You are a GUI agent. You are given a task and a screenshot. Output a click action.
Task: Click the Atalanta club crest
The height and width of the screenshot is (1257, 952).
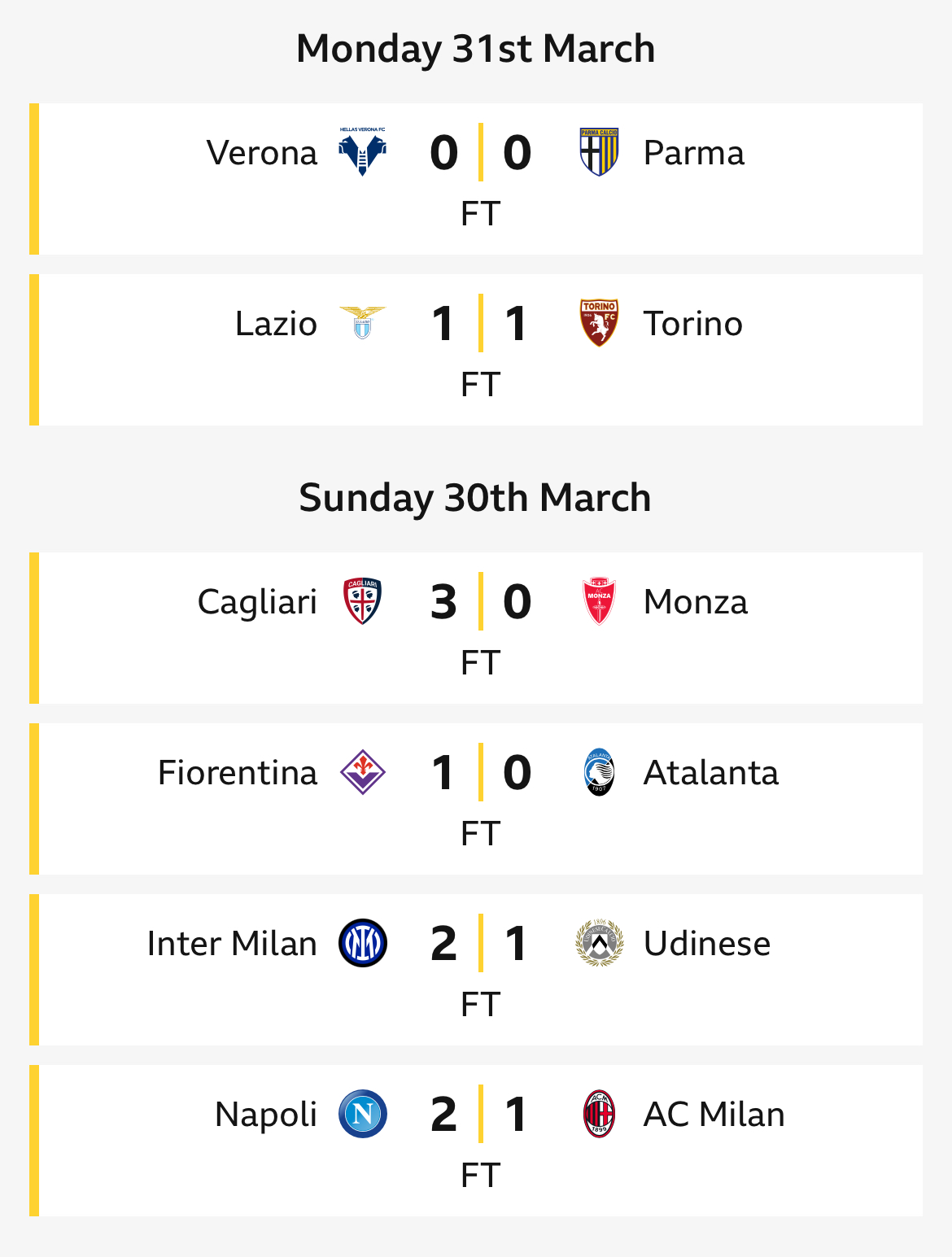coord(599,772)
